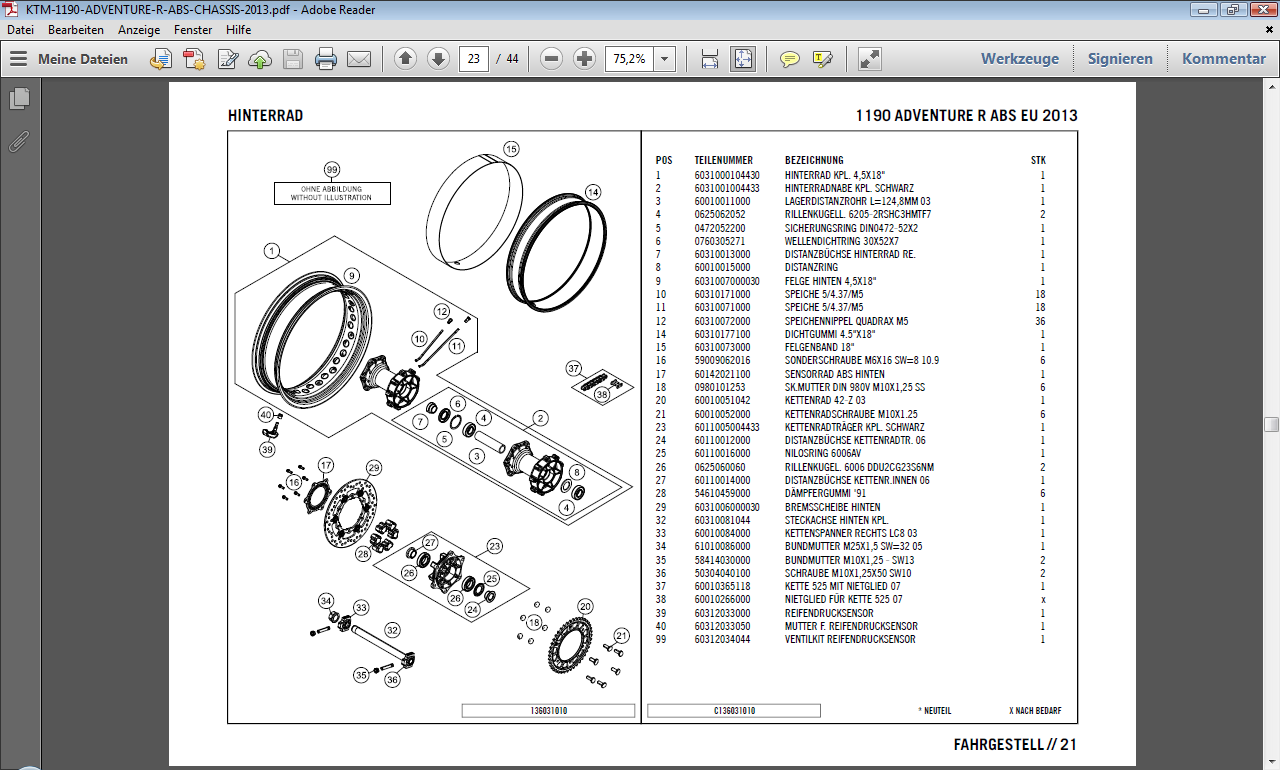Select the highlight text tool
Image resolution: width=1280 pixels, height=770 pixels.
point(823,59)
